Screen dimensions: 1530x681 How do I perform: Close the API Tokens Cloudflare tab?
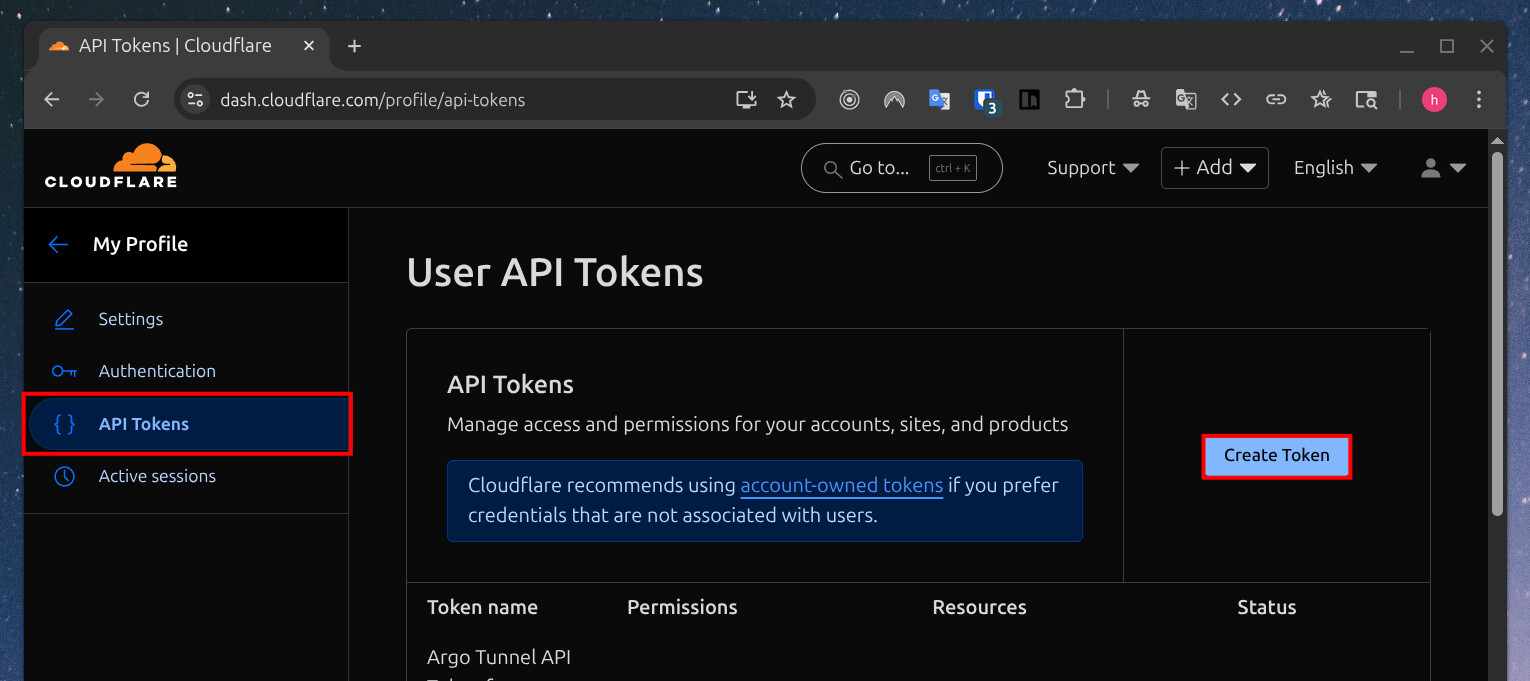pos(309,46)
